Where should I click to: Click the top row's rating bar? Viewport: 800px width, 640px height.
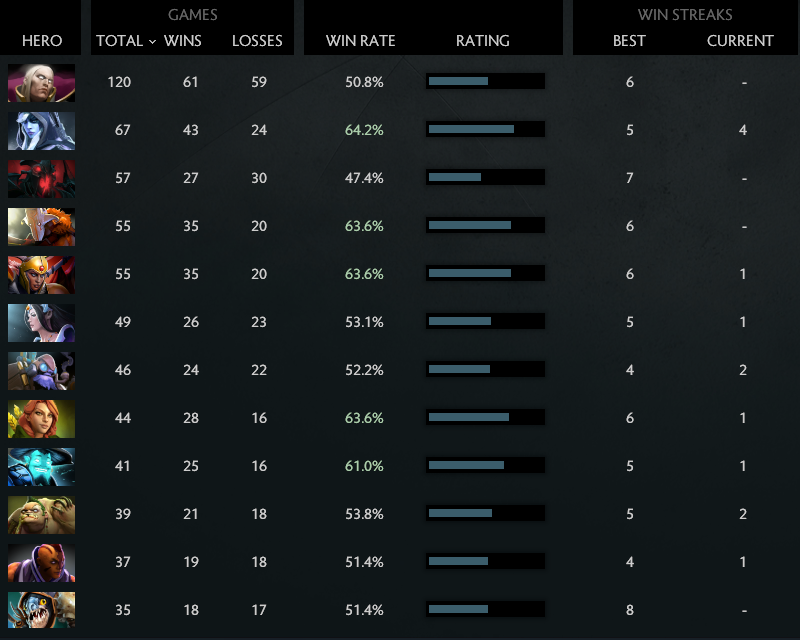(x=484, y=82)
